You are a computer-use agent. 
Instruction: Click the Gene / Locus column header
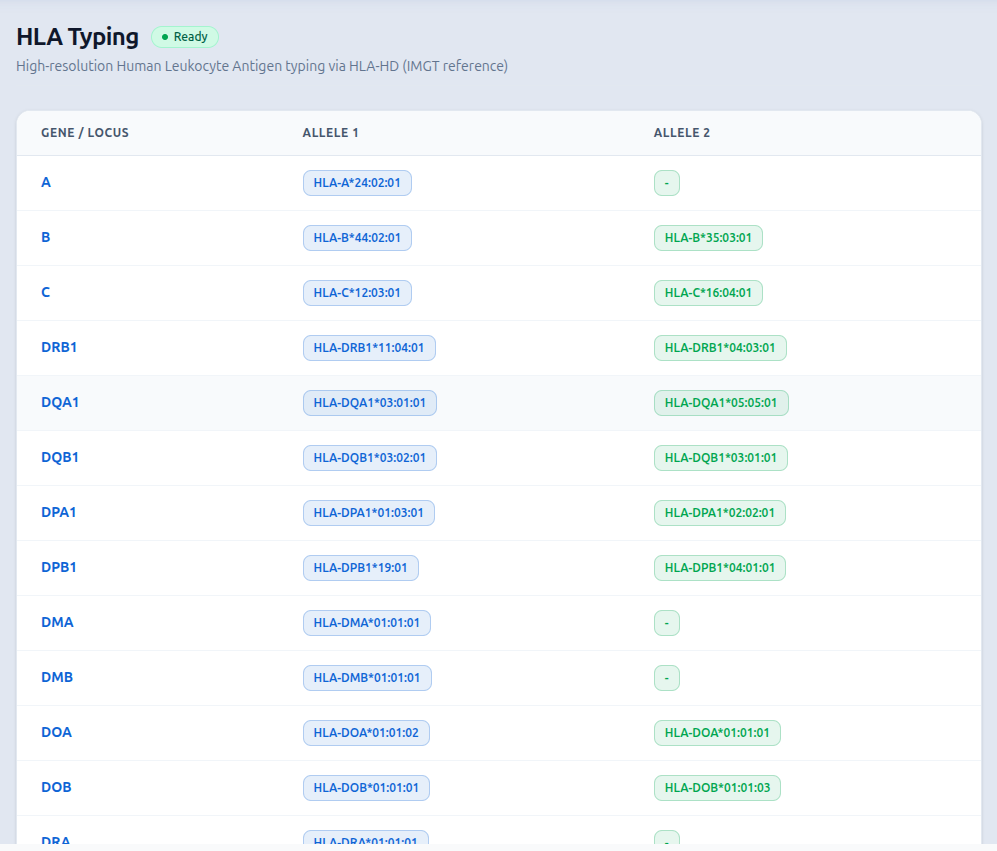point(85,133)
